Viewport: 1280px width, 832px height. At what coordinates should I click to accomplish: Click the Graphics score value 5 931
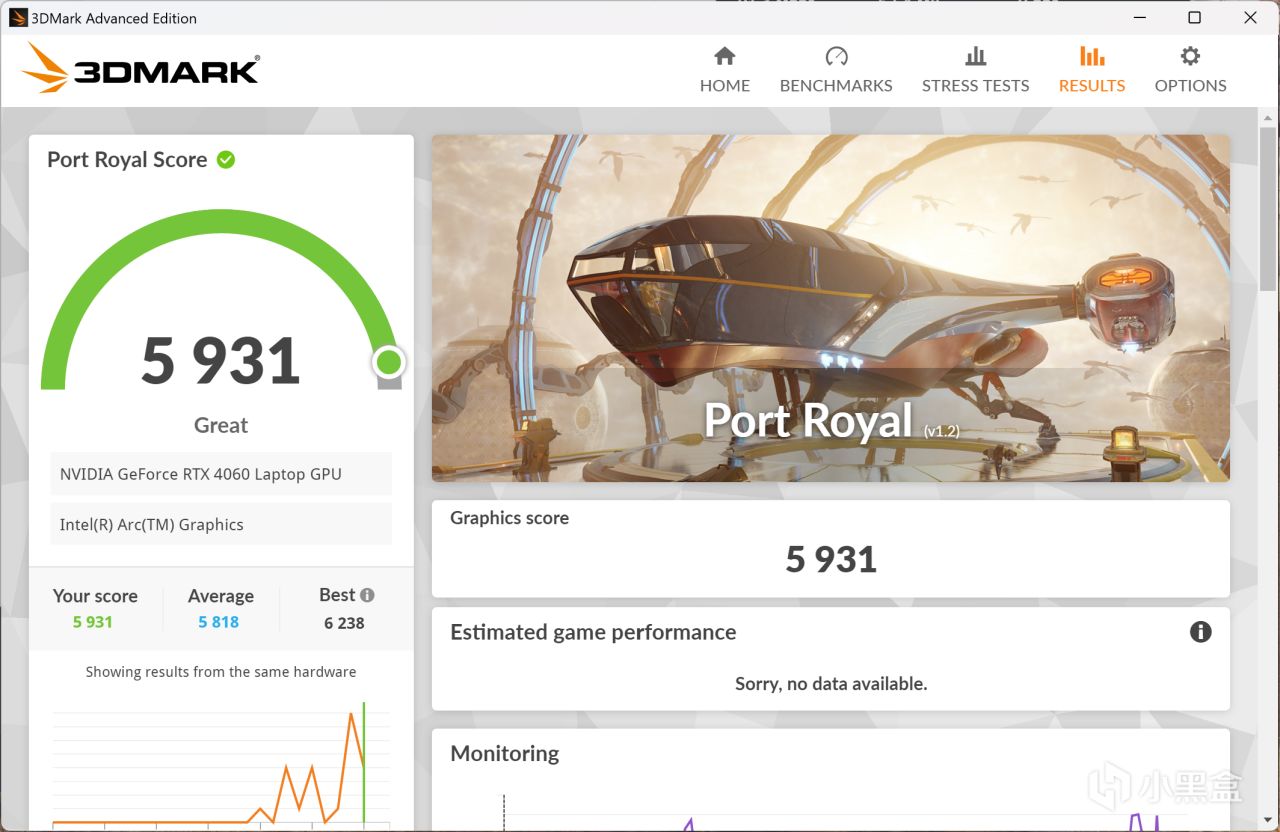click(x=831, y=559)
